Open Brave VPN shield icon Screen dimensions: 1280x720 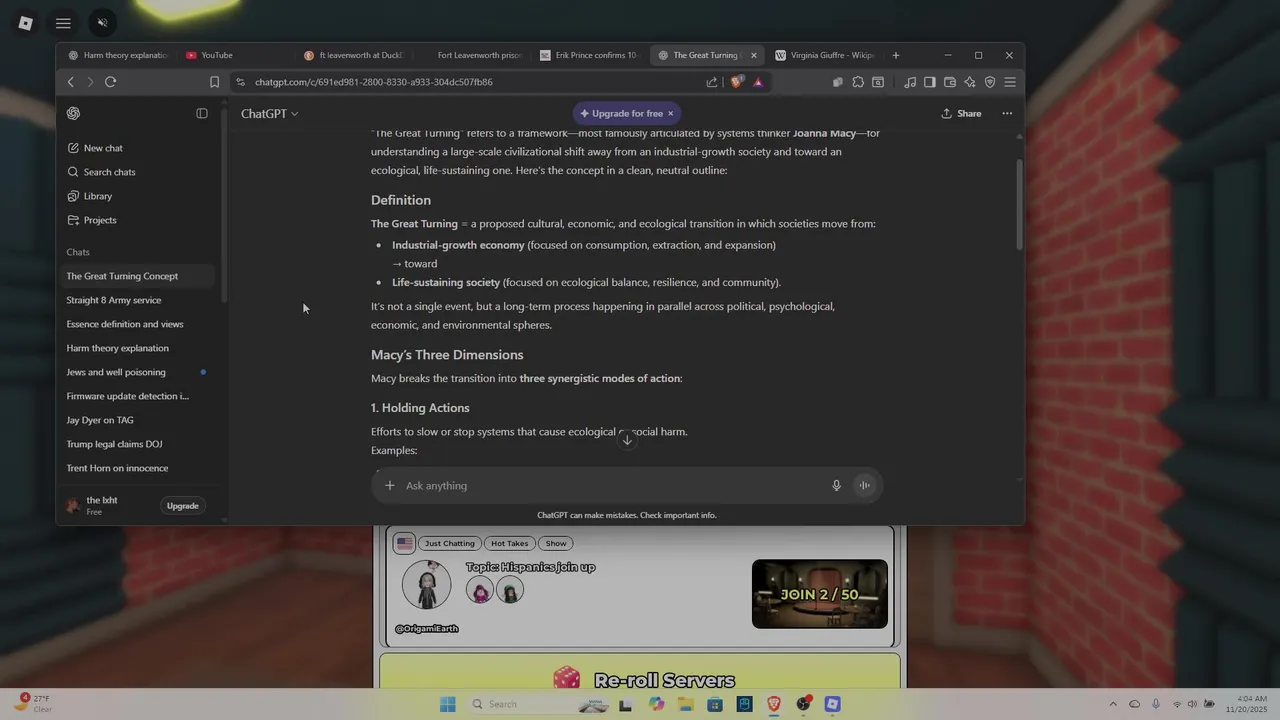pyautogui.click(x=990, y=82)
